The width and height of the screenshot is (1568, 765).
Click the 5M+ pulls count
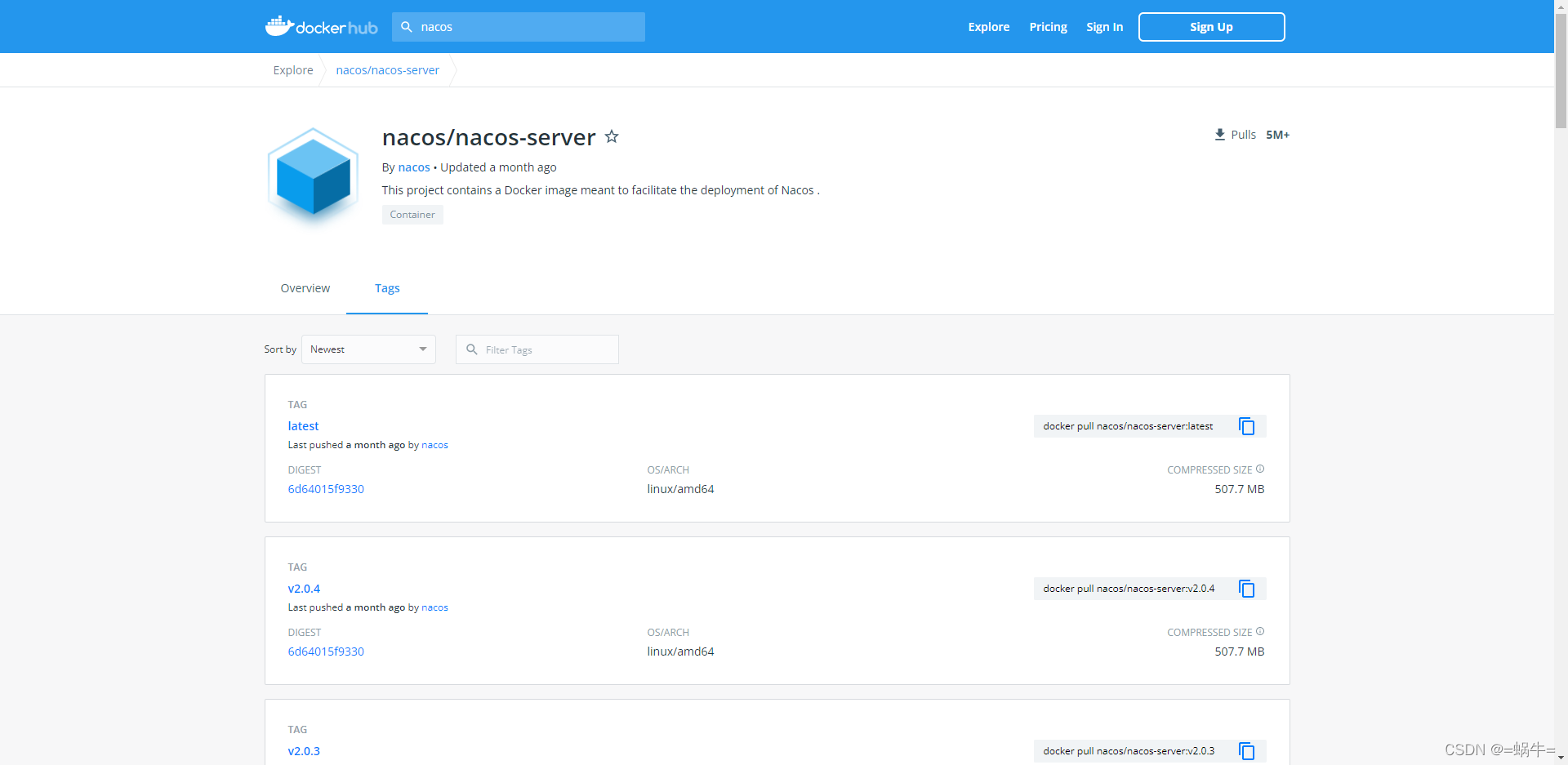pyautogui.click(x=1277, y=135)
